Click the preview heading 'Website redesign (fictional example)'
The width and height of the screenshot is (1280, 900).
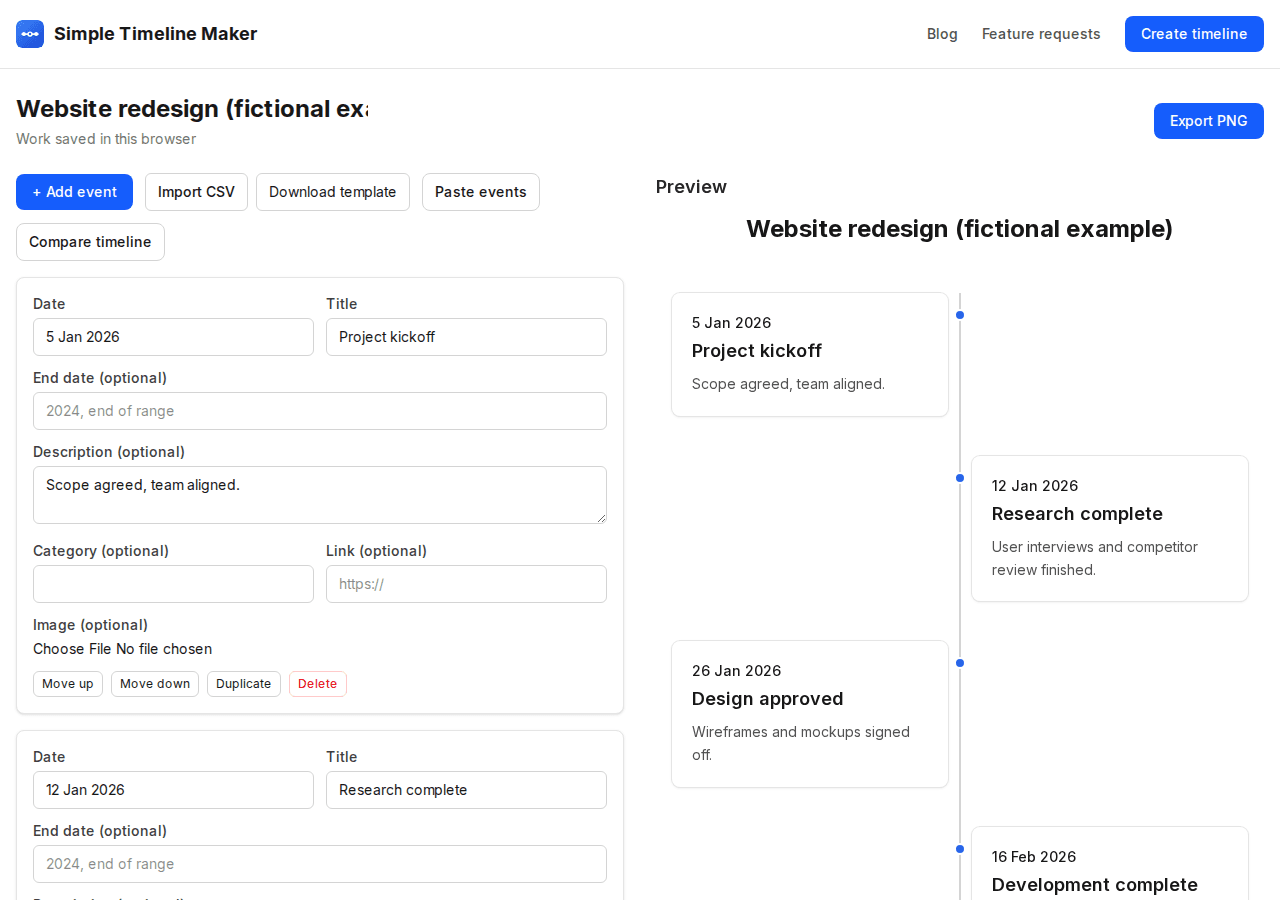(960, 229)
